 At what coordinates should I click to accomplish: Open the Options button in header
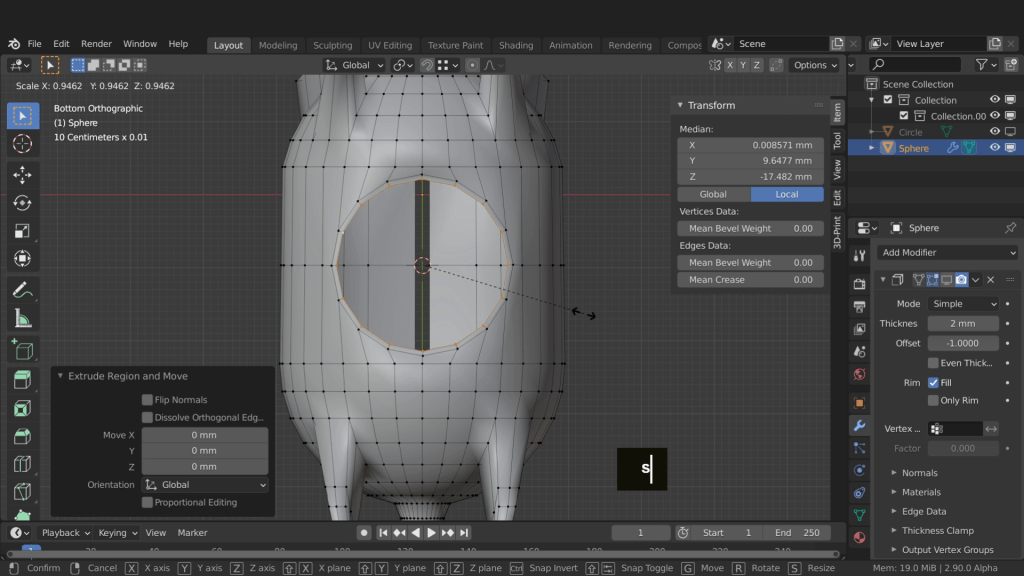[815, 65]
